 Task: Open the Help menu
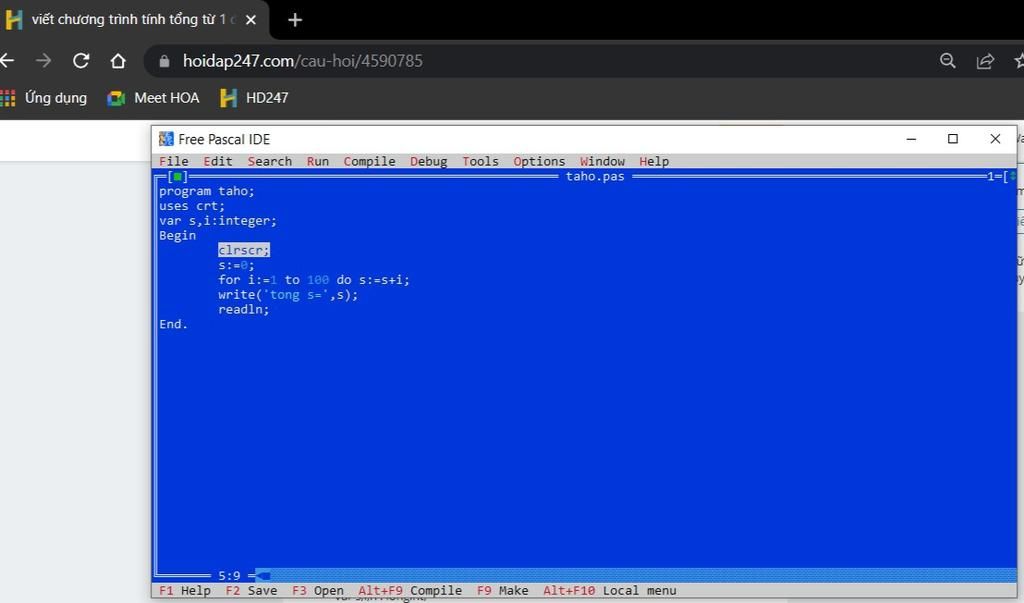(654, 161)
